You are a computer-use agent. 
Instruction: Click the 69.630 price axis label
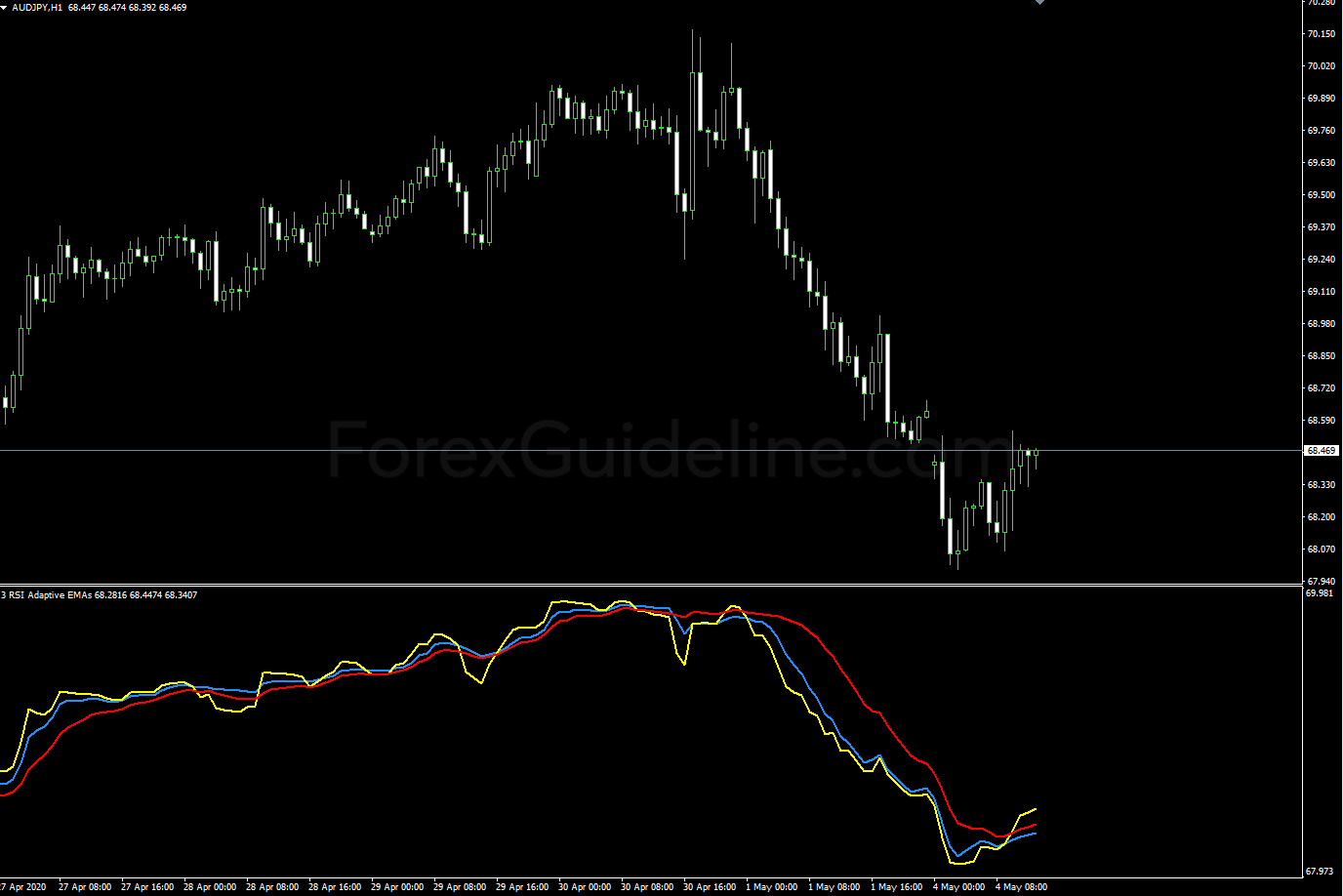tap(1322, 163)
